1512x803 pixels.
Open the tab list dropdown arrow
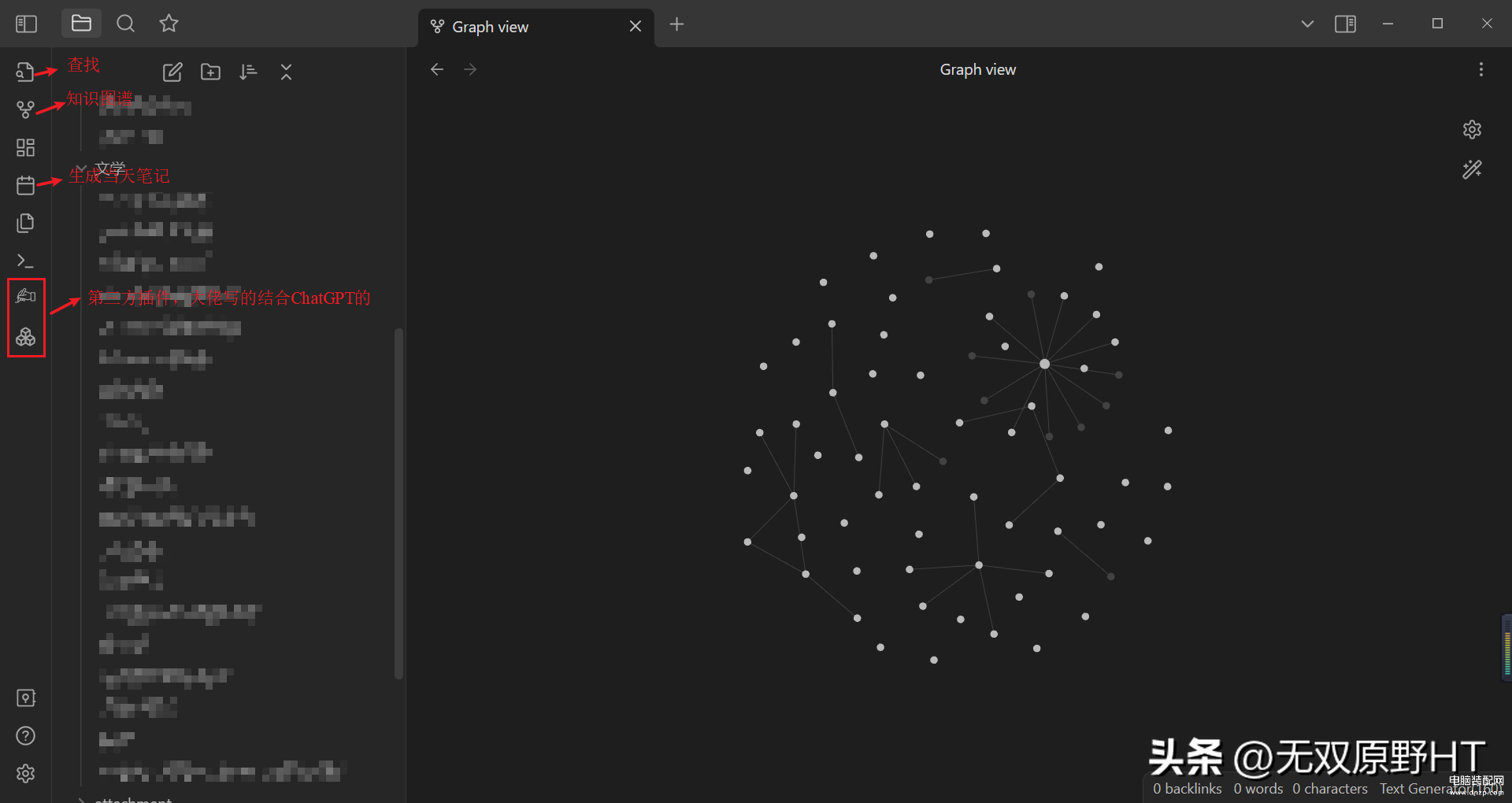[1307, 24]
